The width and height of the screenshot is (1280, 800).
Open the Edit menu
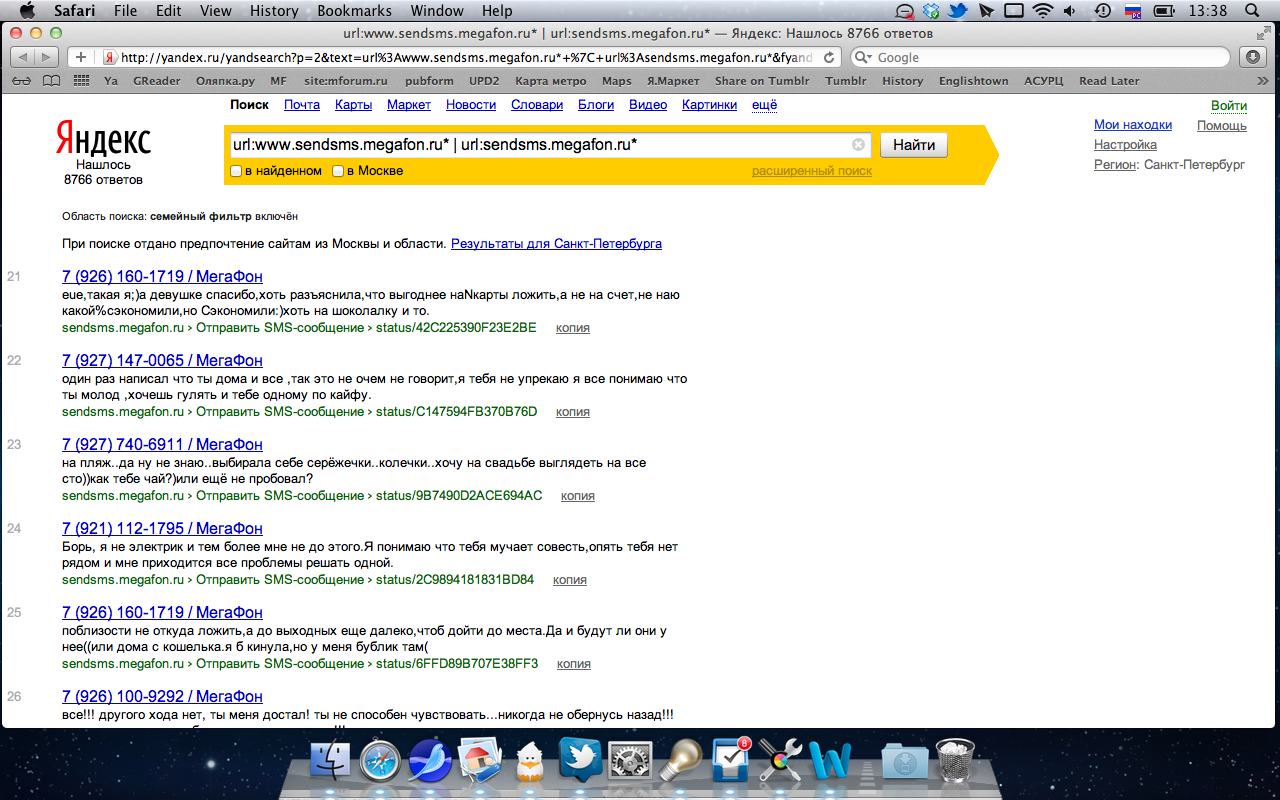pyautogui.click(x=169, y=11)
